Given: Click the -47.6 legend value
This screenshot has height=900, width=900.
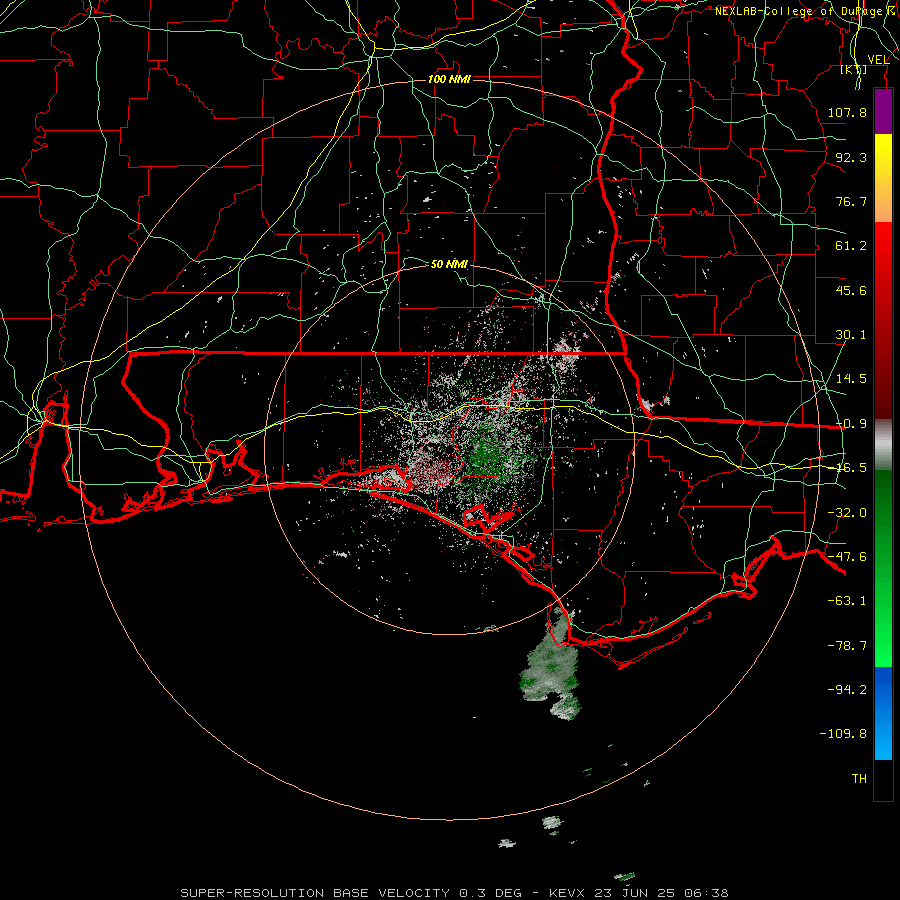Looking at the screenshot, I should click(847, 557).
